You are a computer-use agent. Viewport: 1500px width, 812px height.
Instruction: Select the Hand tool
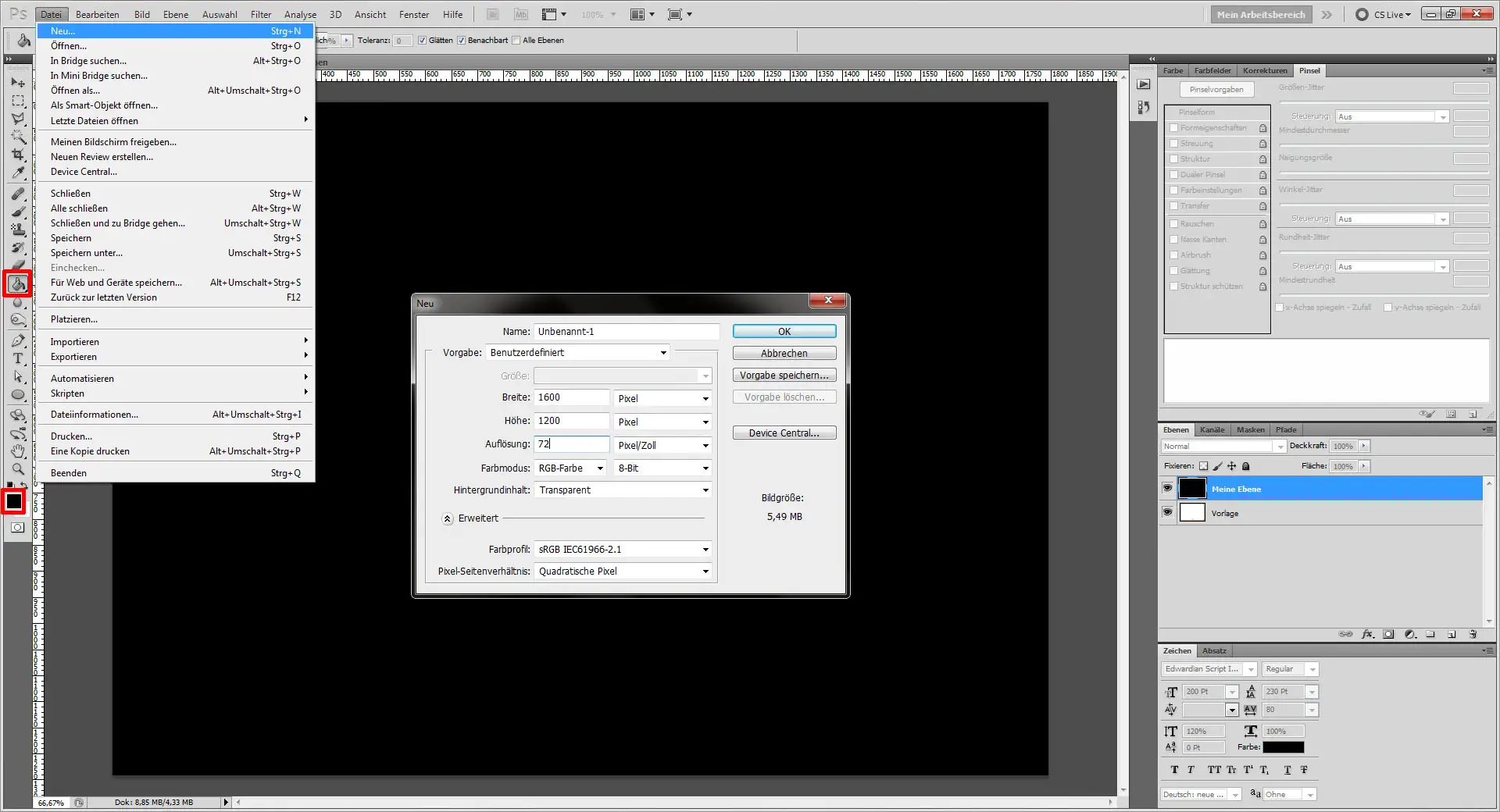click(x=19, y=451)
